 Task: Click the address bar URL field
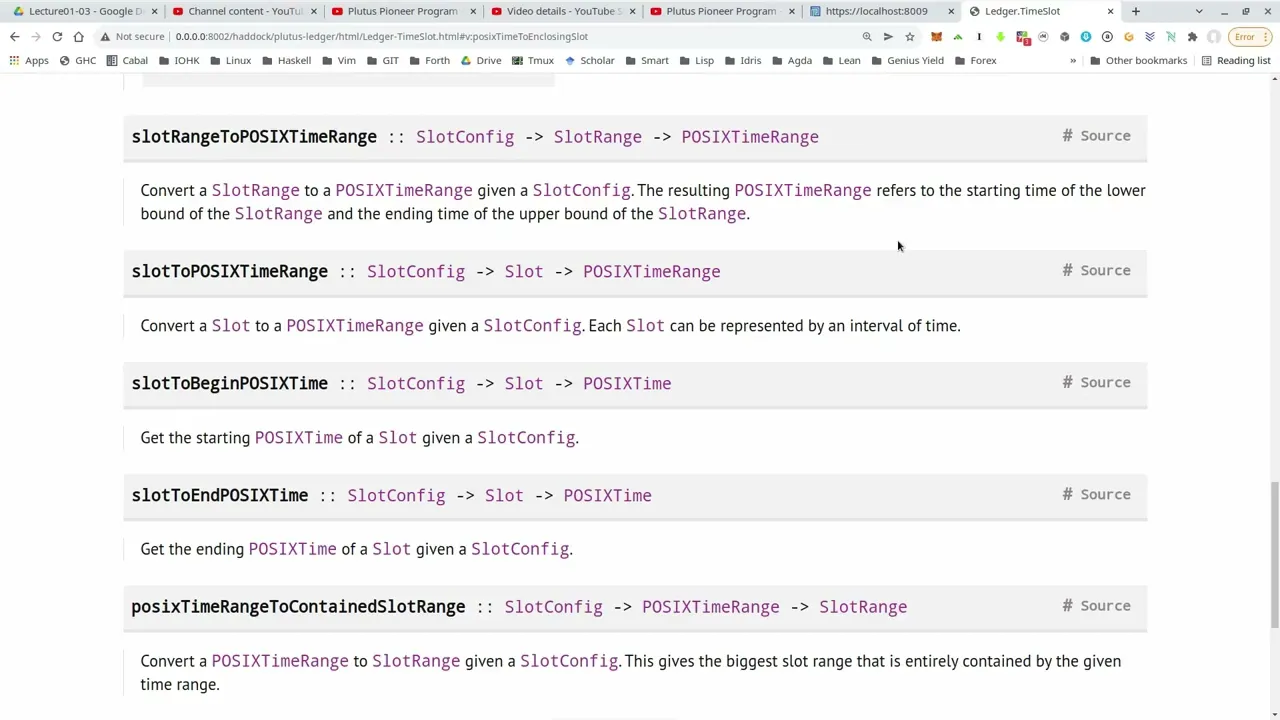[x=500, y=37]
